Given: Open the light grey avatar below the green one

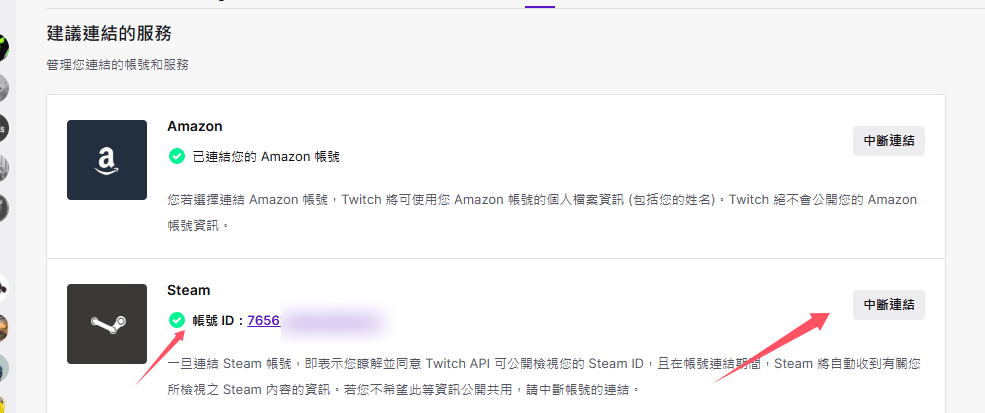Looking at the screenshot, I should [x=3, y=88].
